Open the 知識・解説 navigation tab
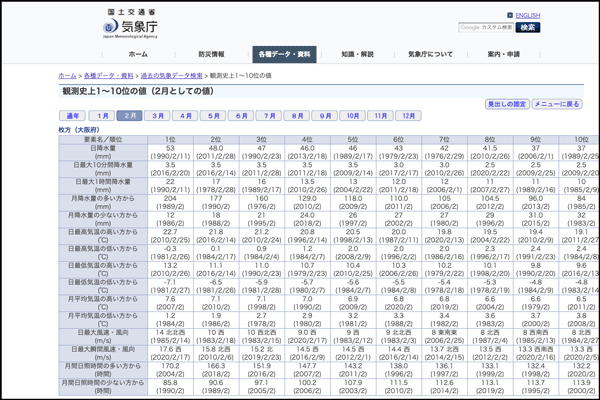 coord(357,54)
